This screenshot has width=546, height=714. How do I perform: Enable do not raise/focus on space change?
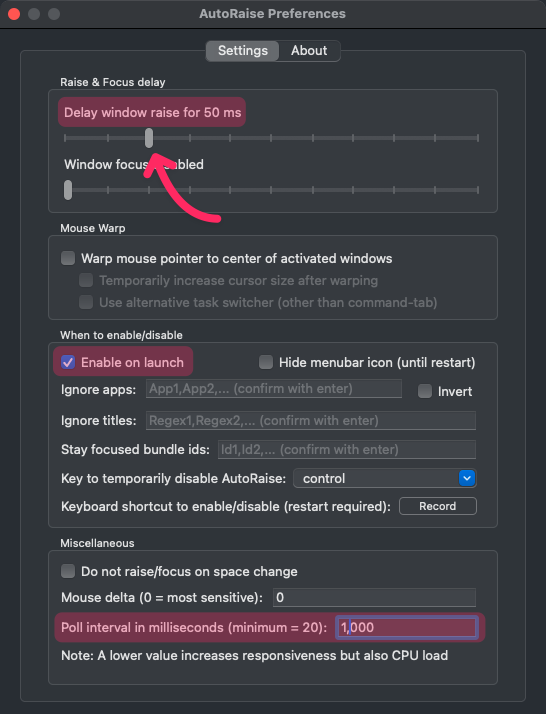(68, 571)
